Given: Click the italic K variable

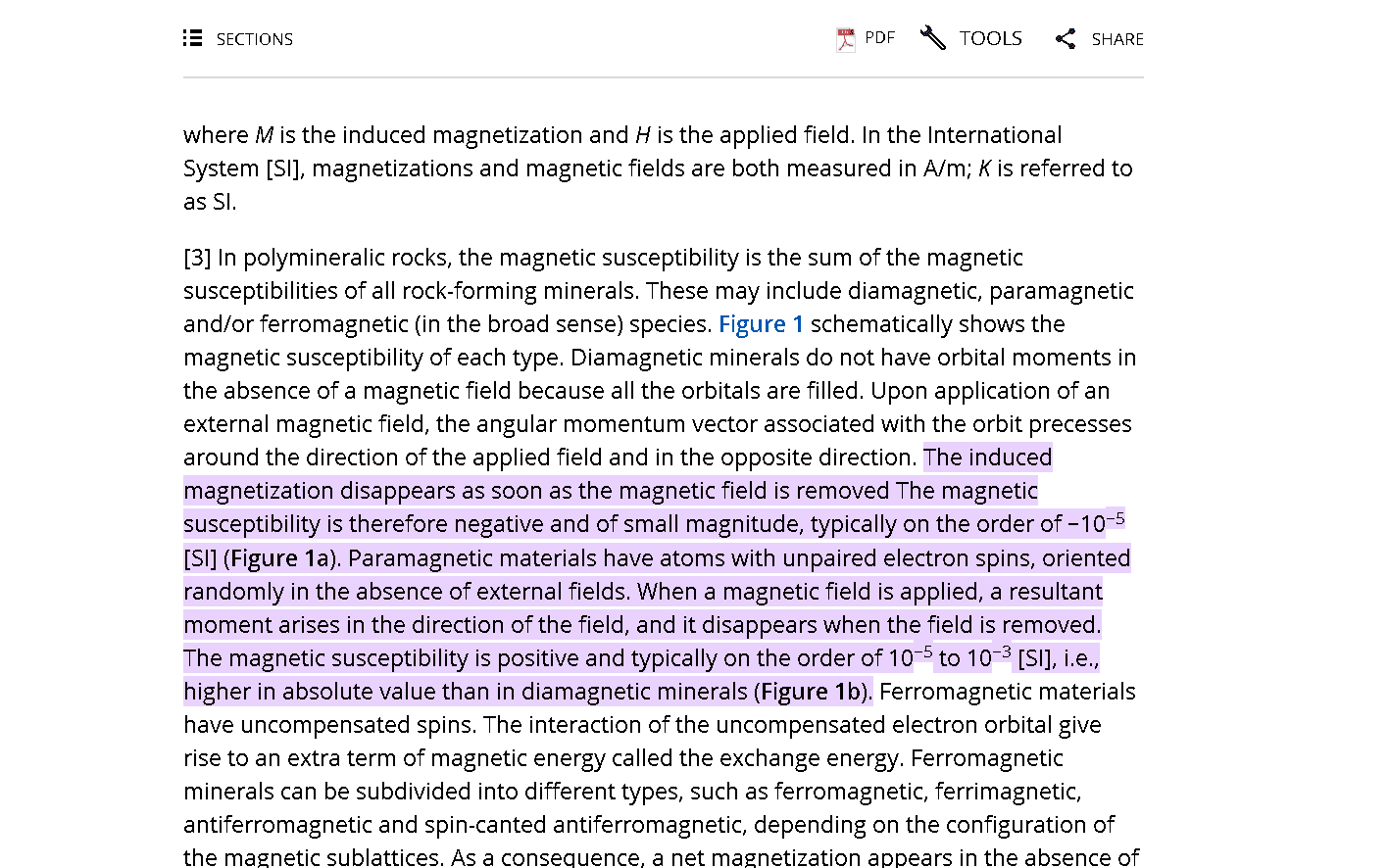Looking at the screenshot, I should (984, 169).
